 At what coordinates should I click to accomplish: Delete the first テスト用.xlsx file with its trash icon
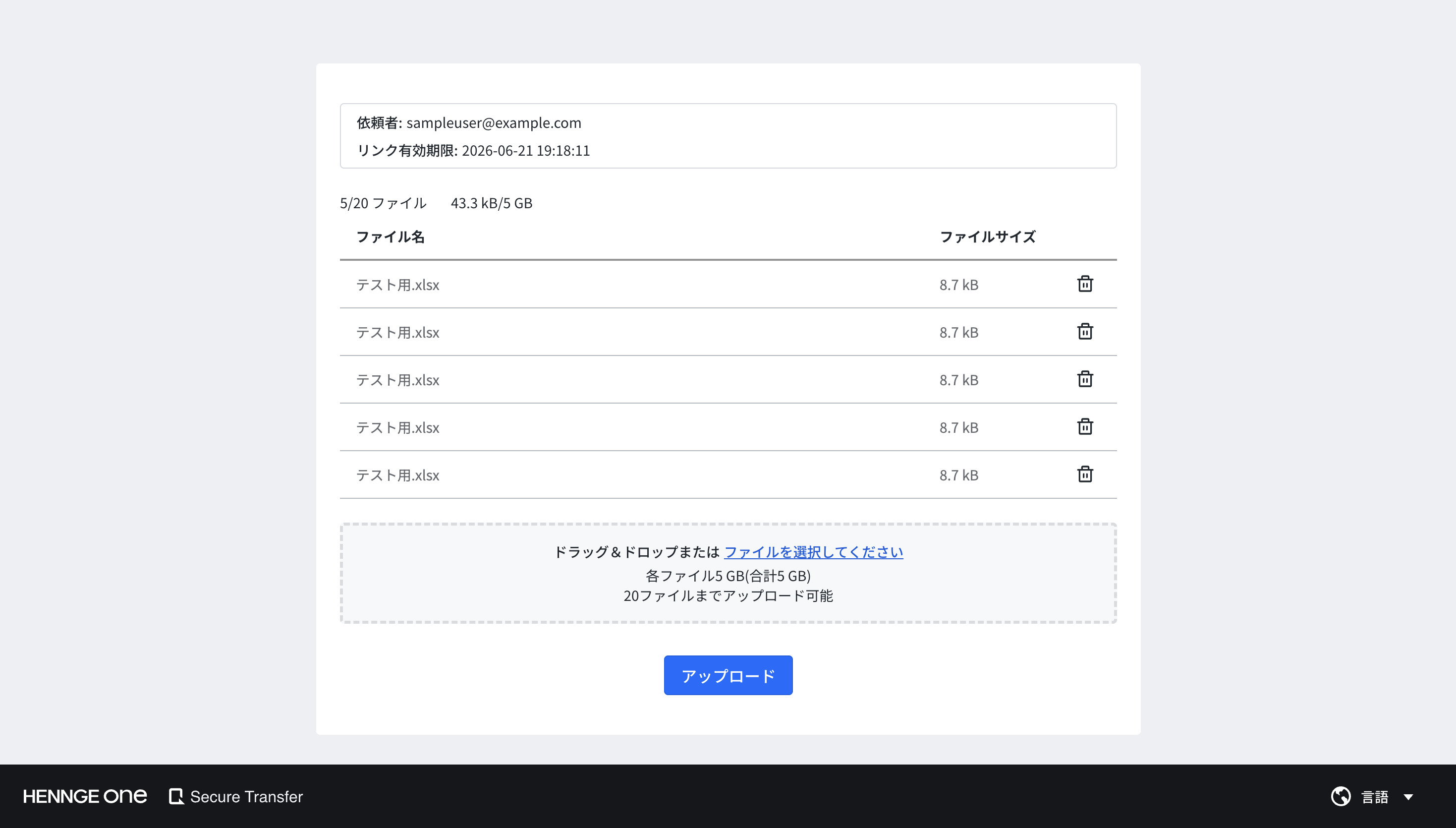coord(1085,284)
